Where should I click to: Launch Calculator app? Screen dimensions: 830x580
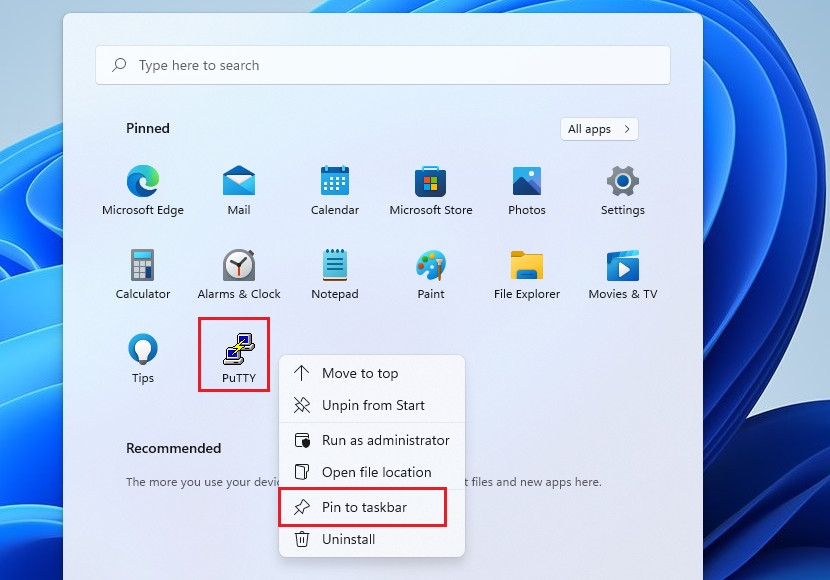(143, 274)
